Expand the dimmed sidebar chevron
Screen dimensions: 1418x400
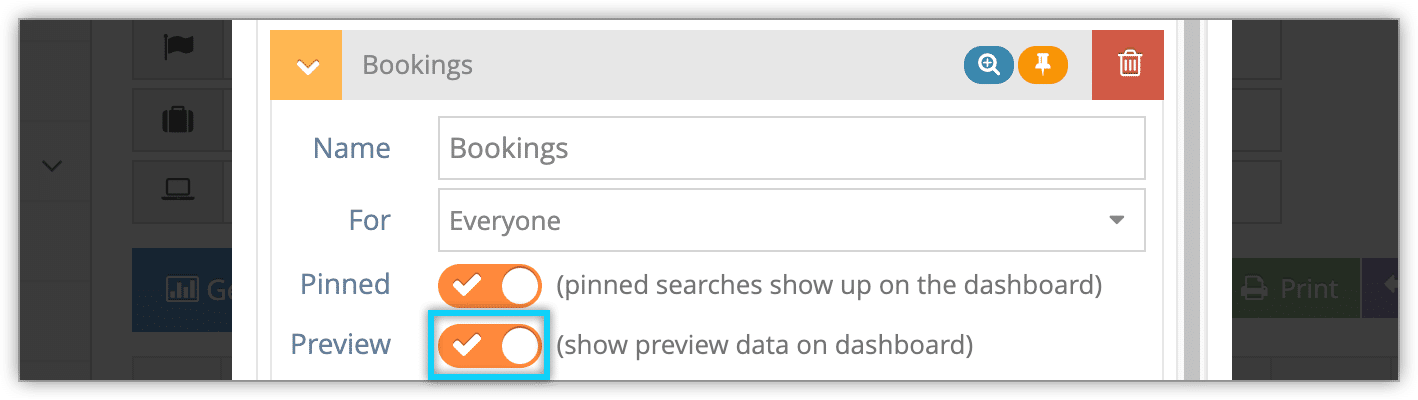coord(52,166)
